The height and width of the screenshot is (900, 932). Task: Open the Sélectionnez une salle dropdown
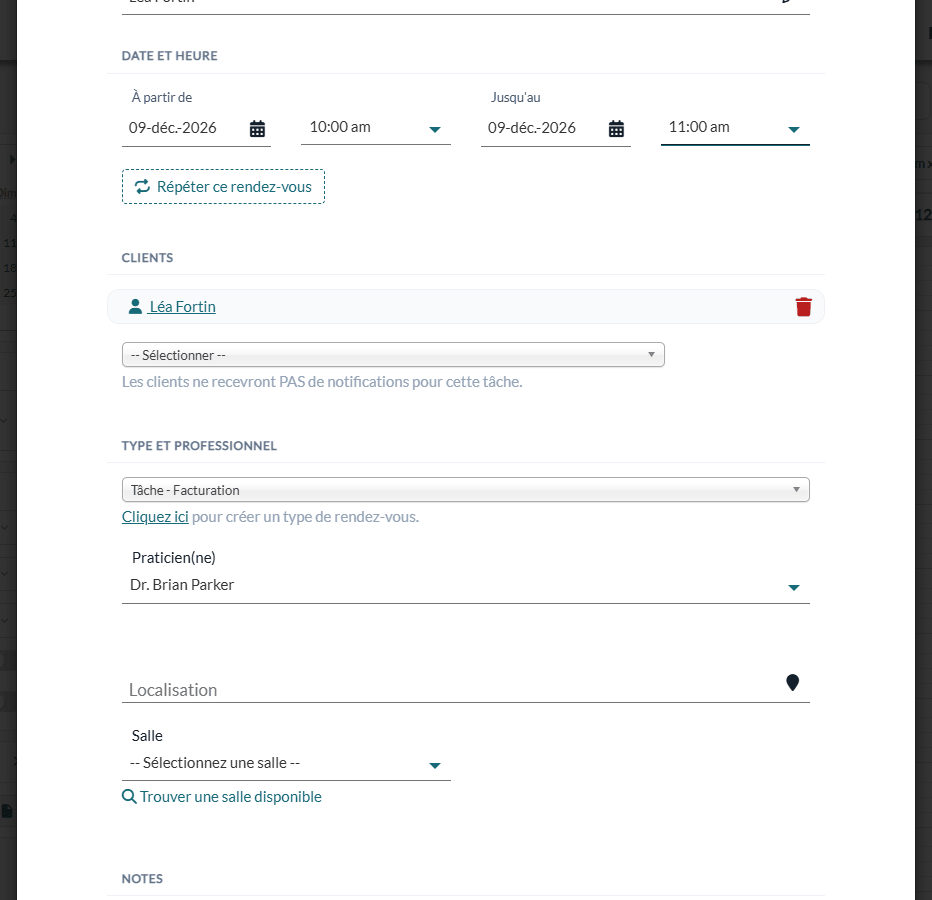pos(286,764)
